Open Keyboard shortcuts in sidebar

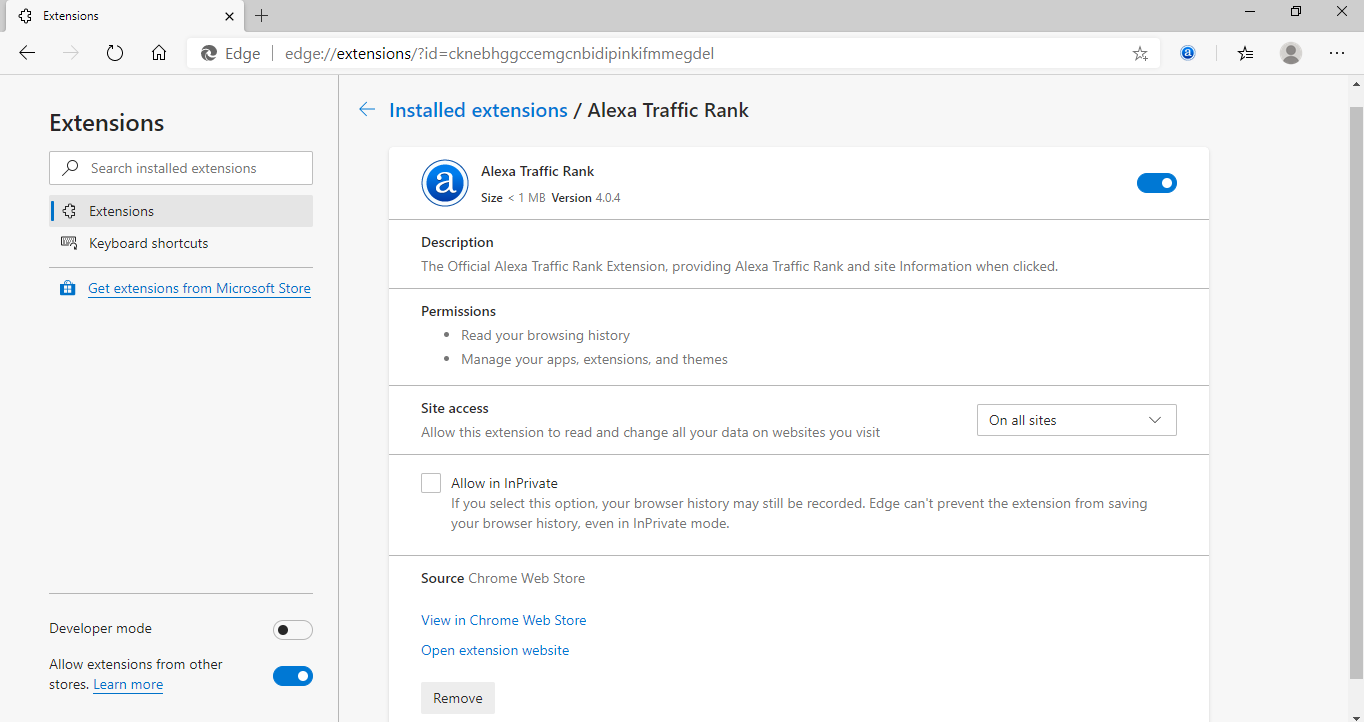pyautogui.click(x=181, y=243)
